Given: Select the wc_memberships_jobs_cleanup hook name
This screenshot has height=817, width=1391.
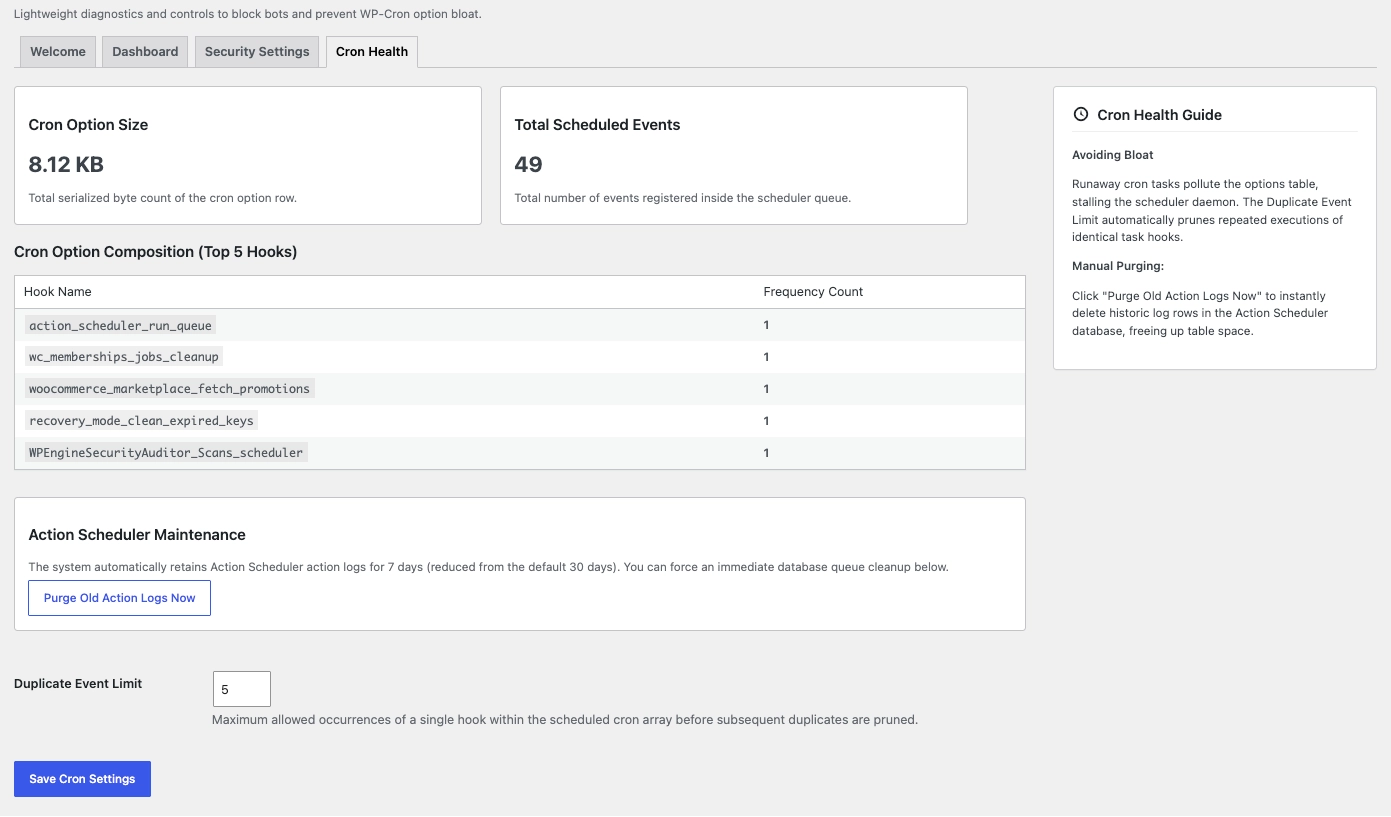Looking at the screenshot, I should (124, 357).
